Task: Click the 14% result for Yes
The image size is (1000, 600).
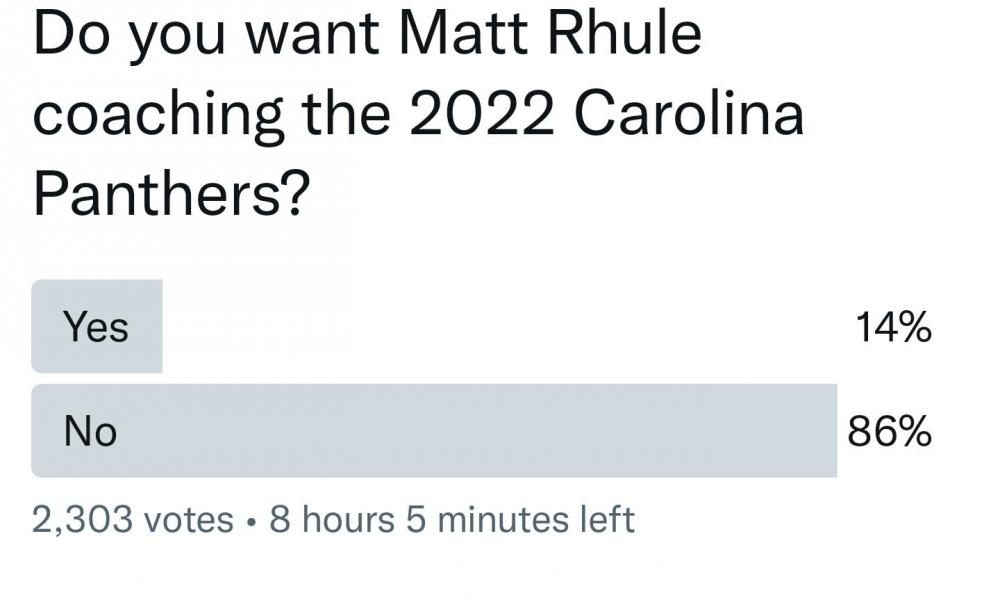Action: pos(893,327)
